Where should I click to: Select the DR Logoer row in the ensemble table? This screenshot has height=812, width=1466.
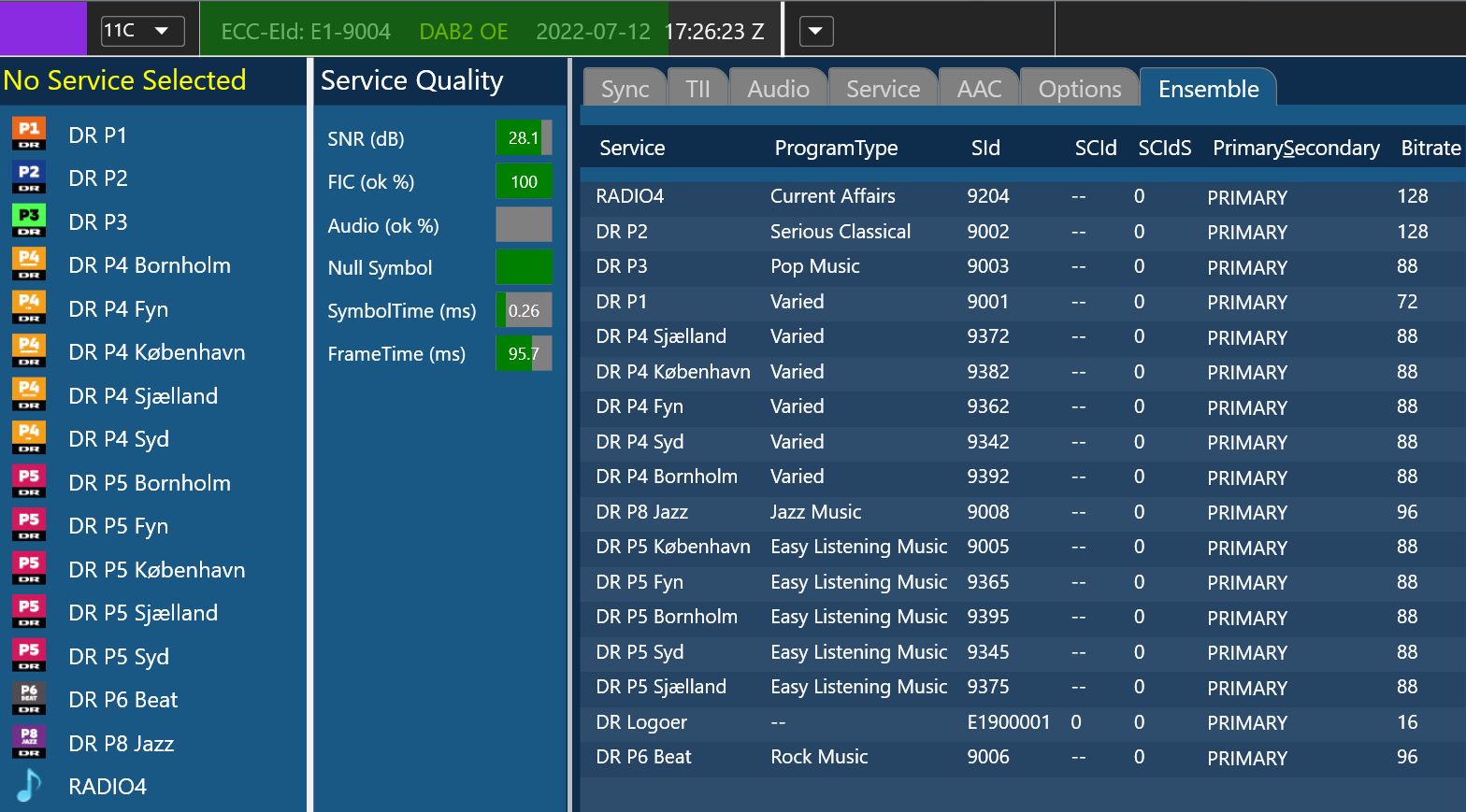pyautogui.click(x=641, y=722)
